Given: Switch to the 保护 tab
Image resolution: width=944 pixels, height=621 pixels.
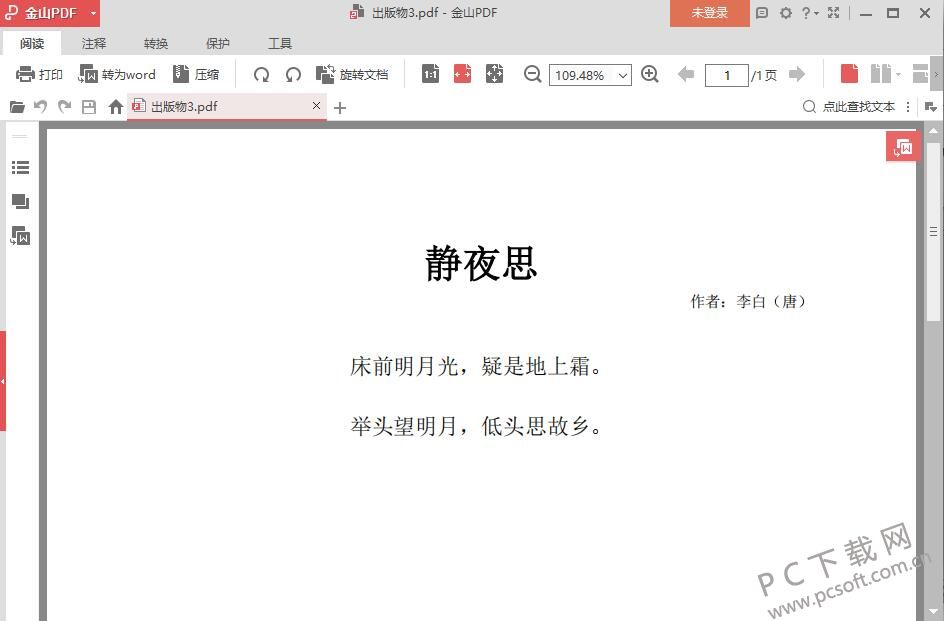Looking at the screenshot, I should click(x=218, y=43).
